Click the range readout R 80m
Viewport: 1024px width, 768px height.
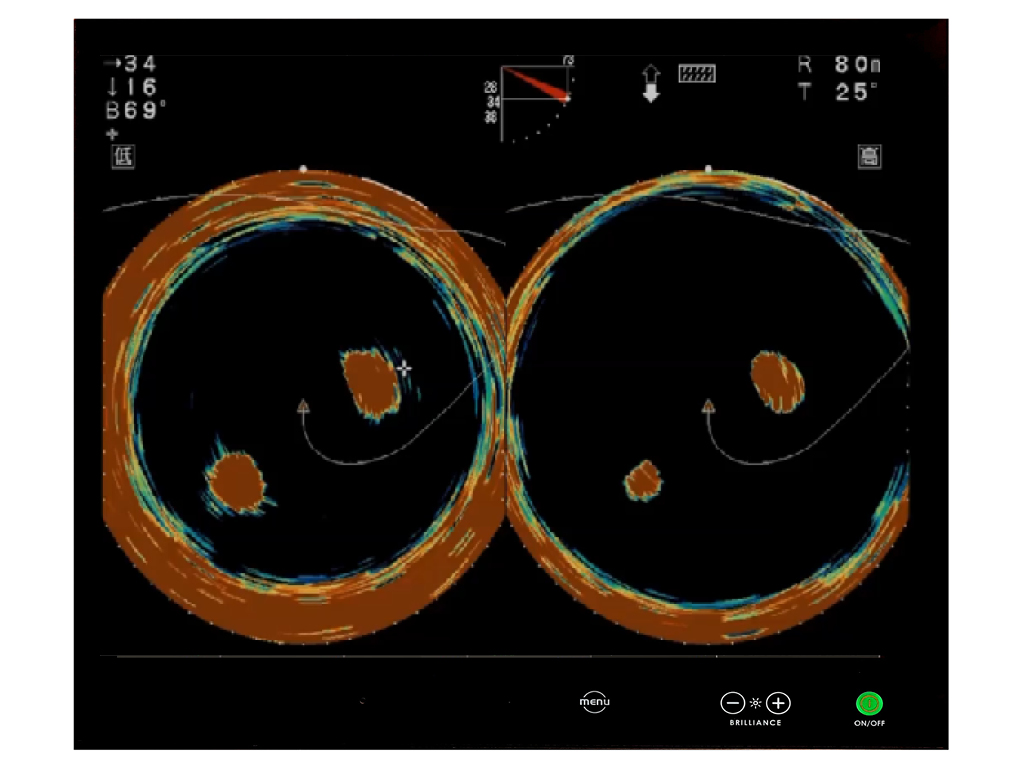[838, 66]
